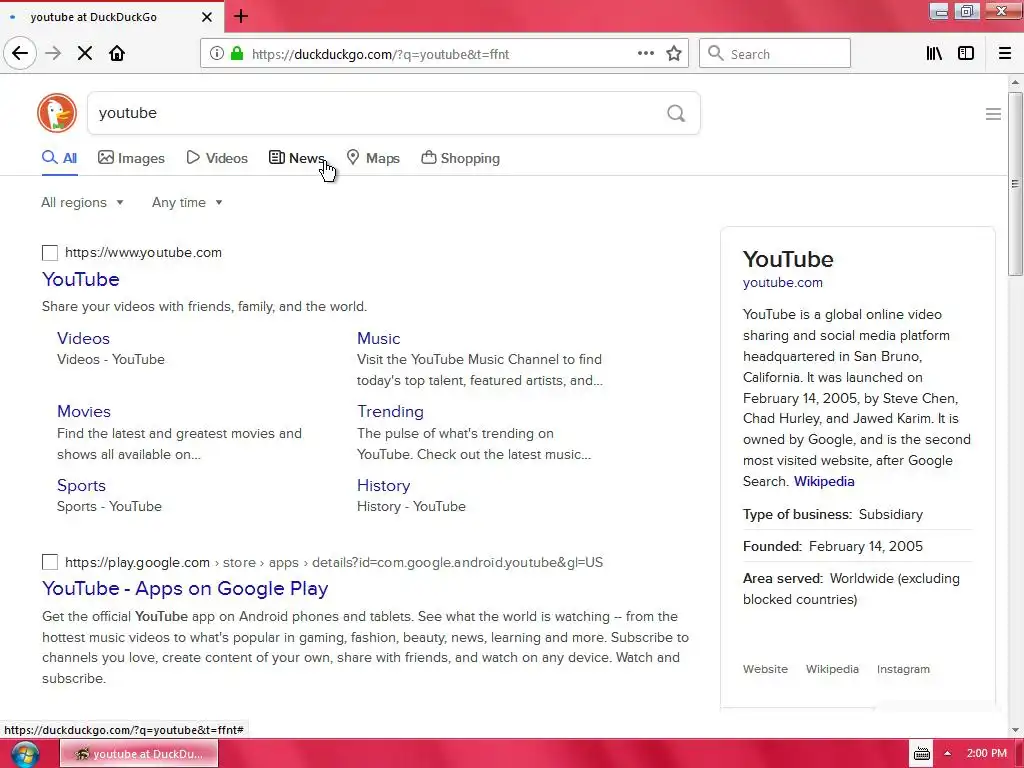Viewport: 1024px width, 768px height.
Task: Go back using the browser back arrow
Action: tap(20, 54)
